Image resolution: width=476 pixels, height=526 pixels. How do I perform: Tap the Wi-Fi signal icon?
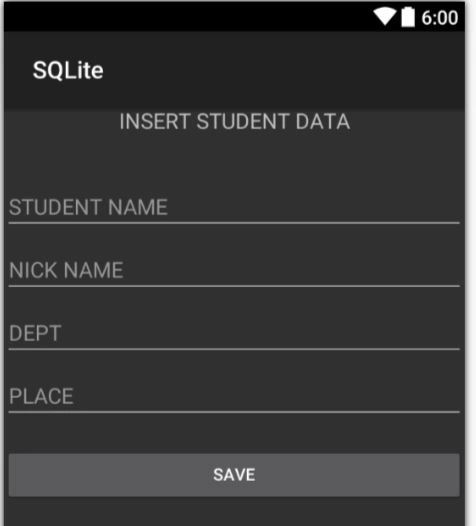tap(384, 17)
